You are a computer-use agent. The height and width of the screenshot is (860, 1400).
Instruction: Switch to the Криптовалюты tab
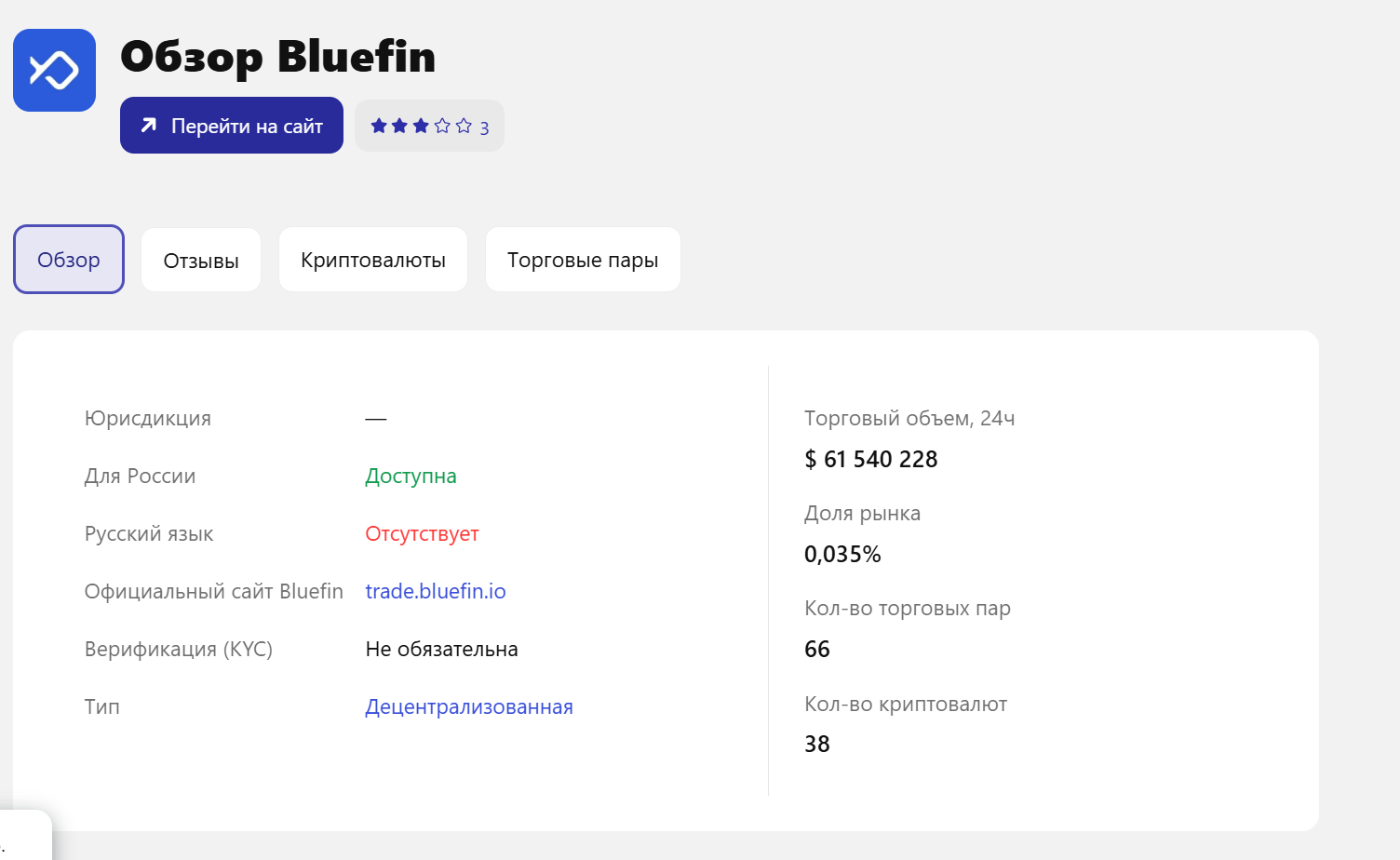pos(372,259)
